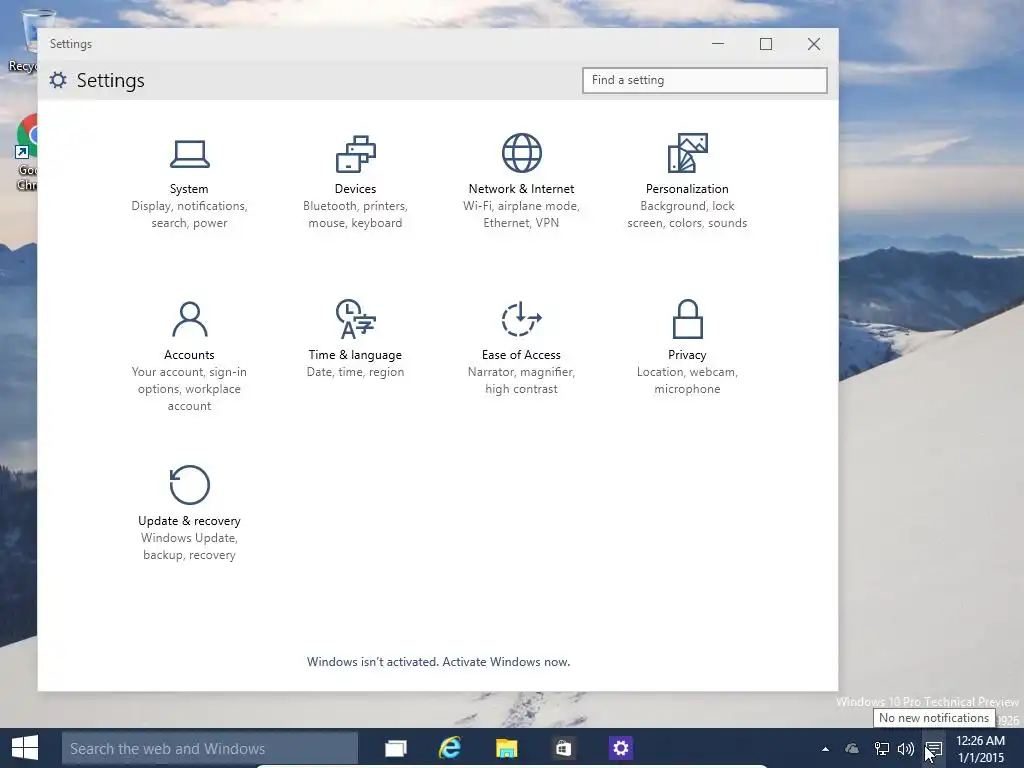Open the Store app on taskbar
Viewport: 1024px width, 768px height.
563,748
